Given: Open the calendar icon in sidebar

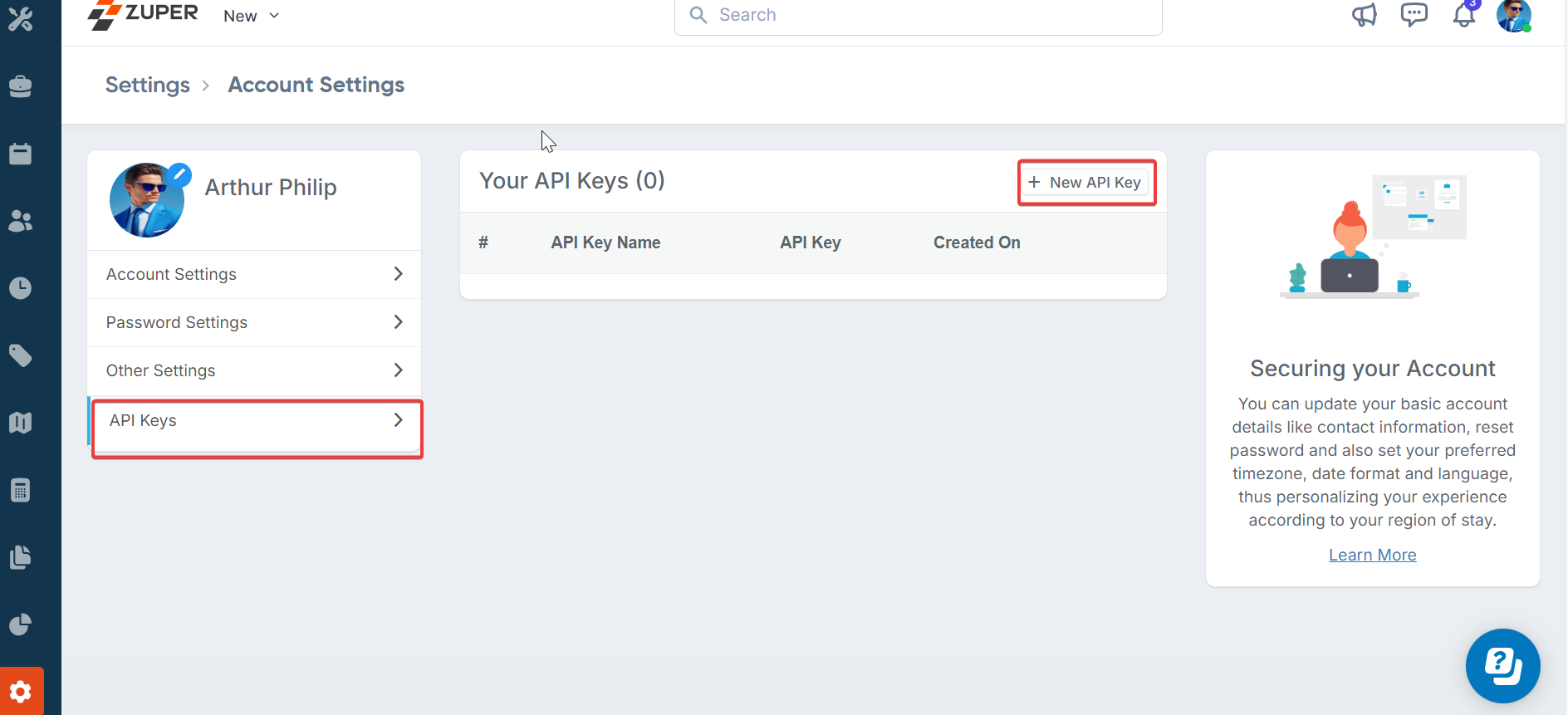Looking at the screenshot, I should tap(21, 154).
